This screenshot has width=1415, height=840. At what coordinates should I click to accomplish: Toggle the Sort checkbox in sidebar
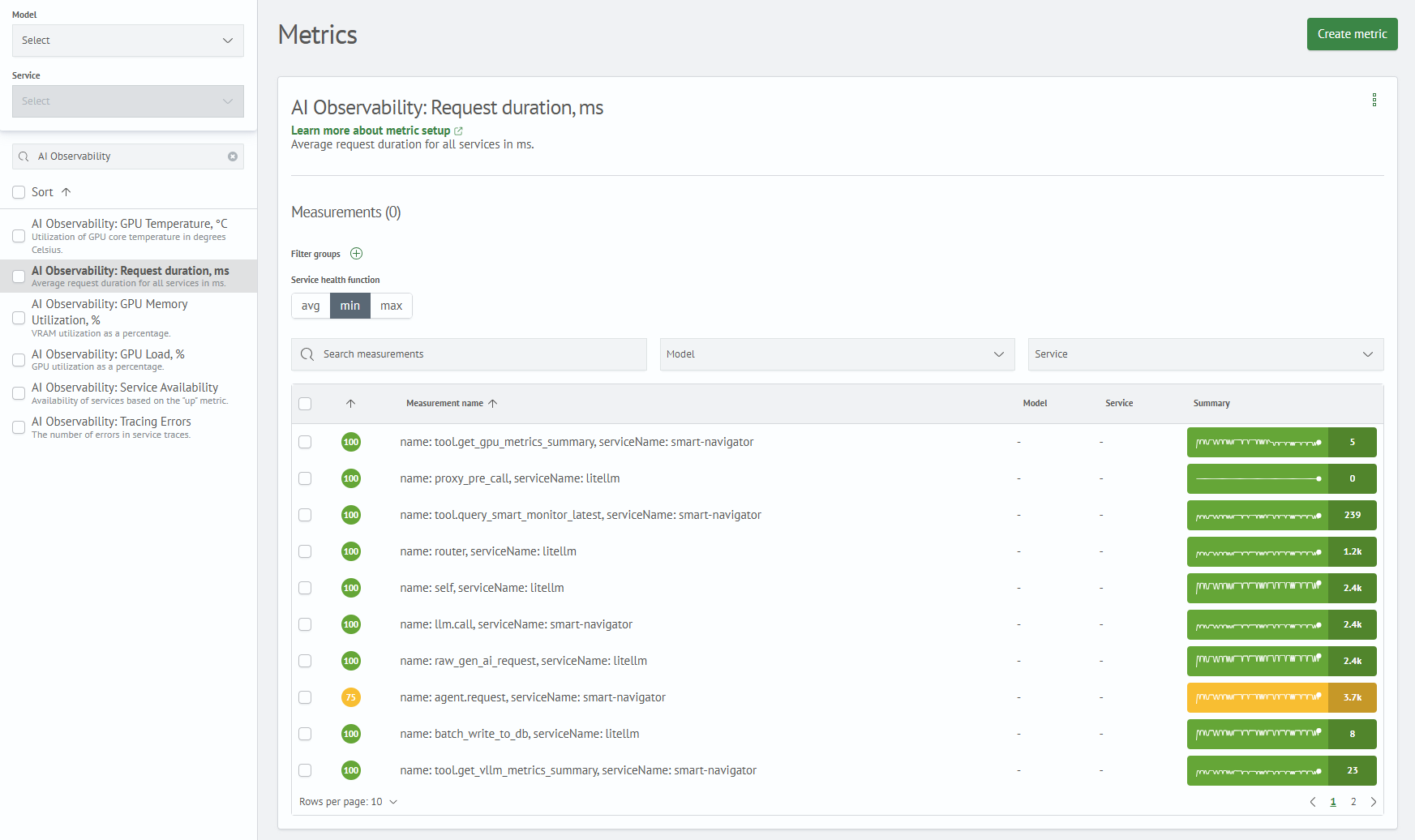point(19,192)
